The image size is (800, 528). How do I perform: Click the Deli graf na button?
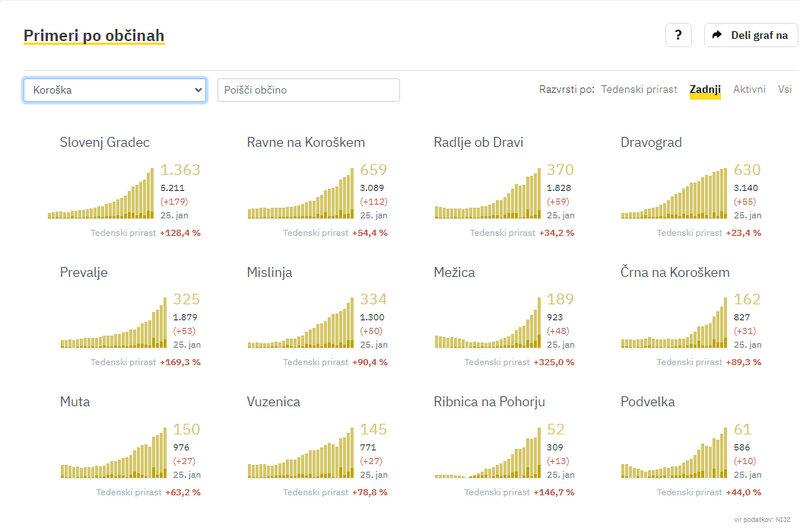click(751, 35)
